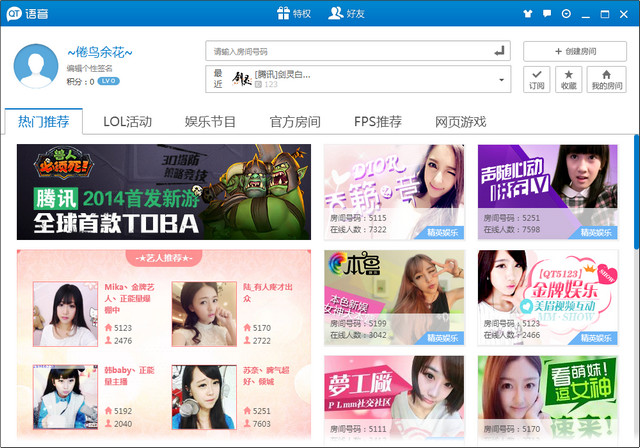Click the QT logo icon
640x448 pixels.
pos(14,14)
